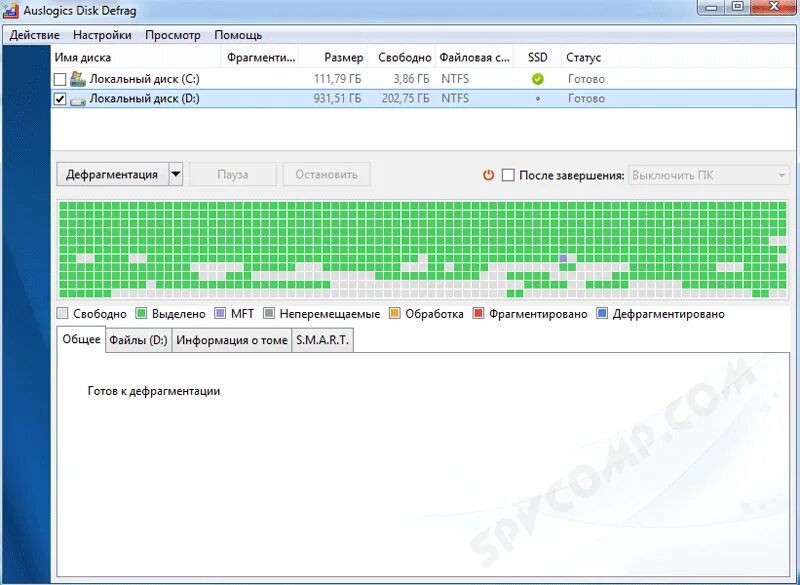Click the gray Неперемещаемые legend swatch
800x585 pixels.
tap(269, 313)
